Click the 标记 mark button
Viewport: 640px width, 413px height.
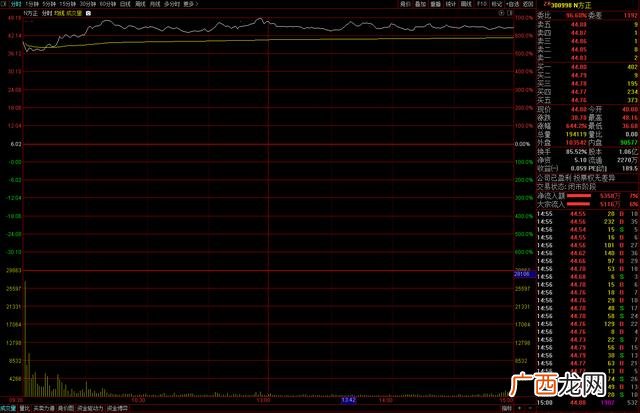pyautogui.click(x=496, y=4)
